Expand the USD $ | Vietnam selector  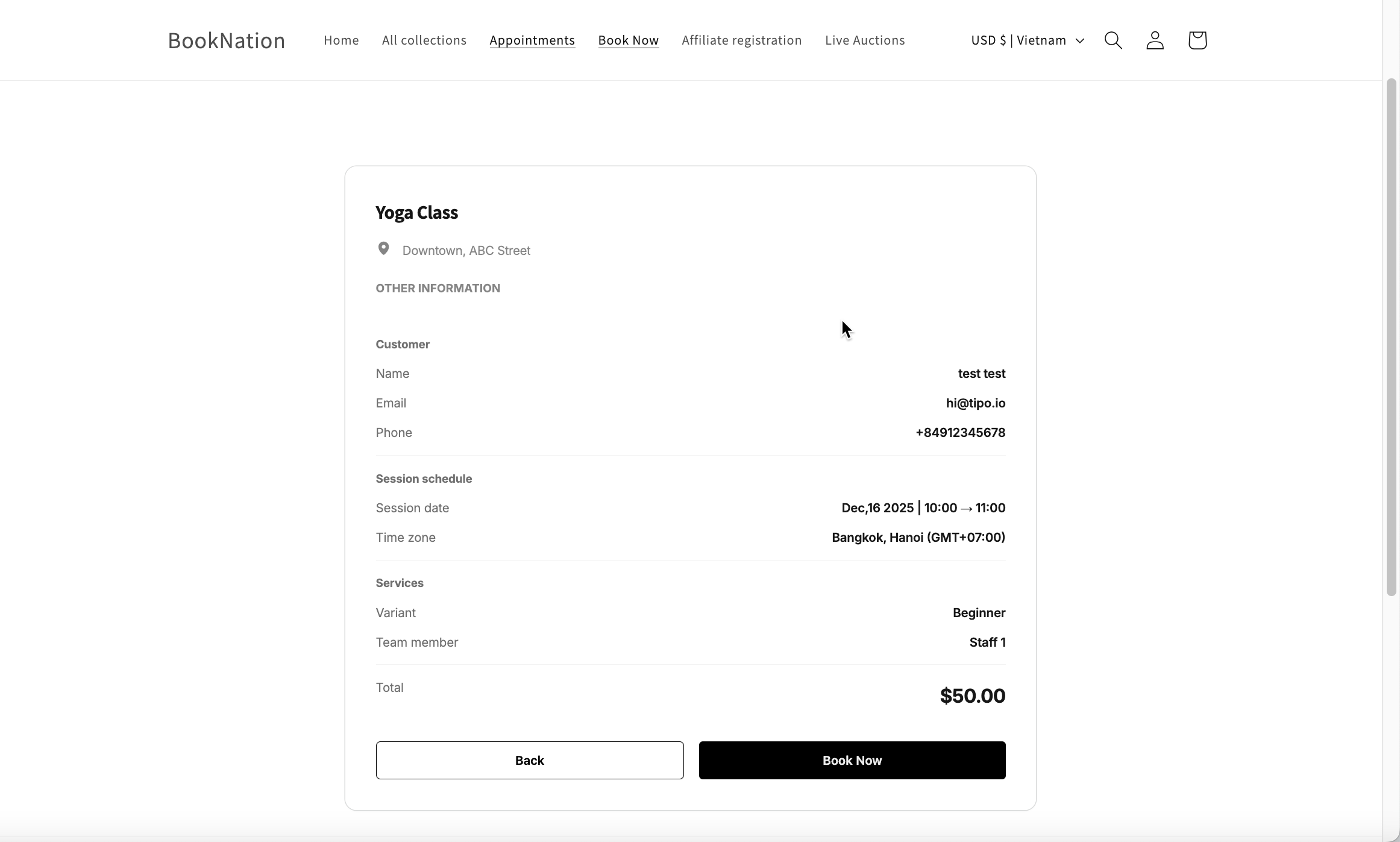(1027, 40)
